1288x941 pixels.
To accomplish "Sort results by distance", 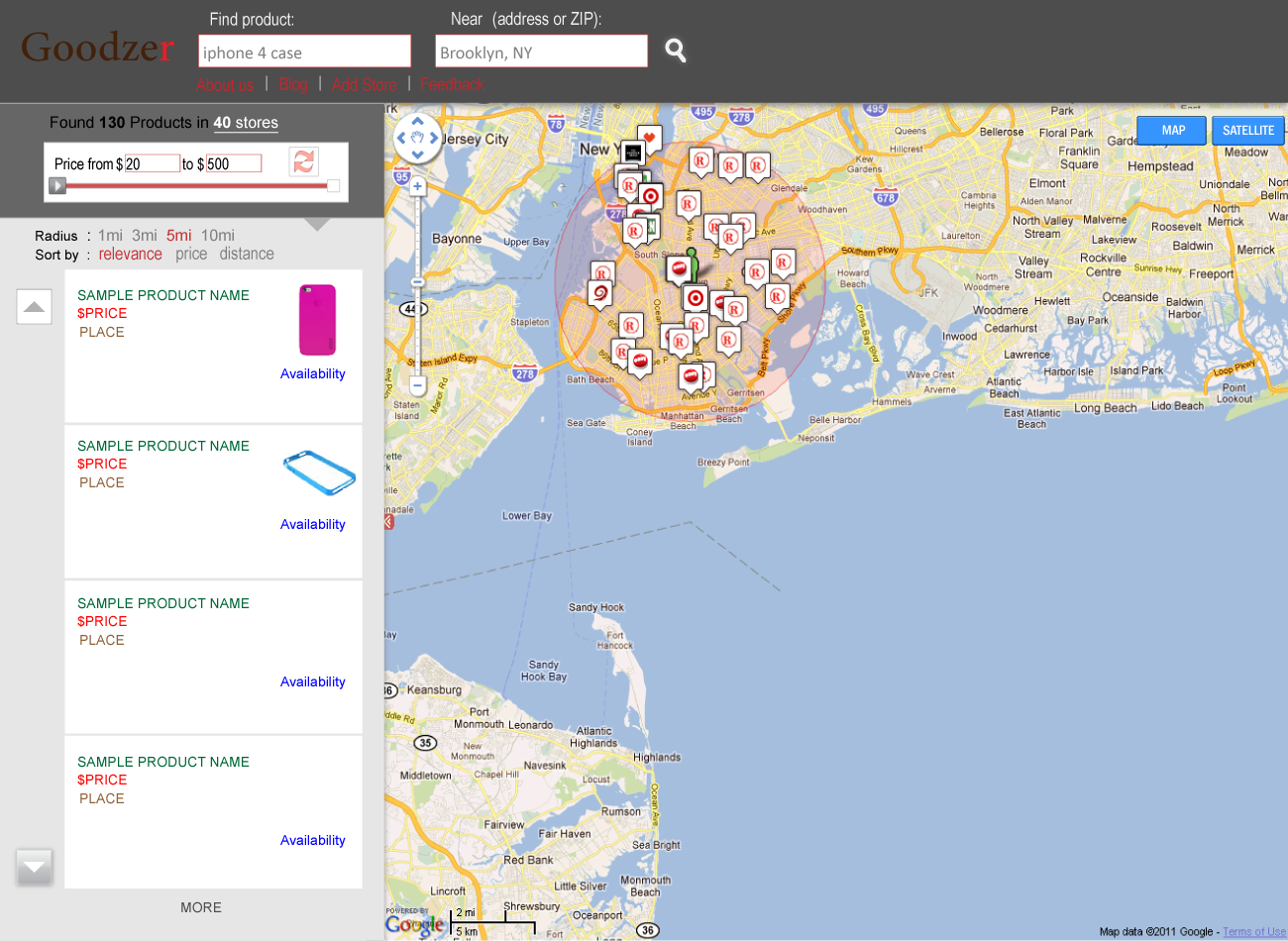I will 247,255.
